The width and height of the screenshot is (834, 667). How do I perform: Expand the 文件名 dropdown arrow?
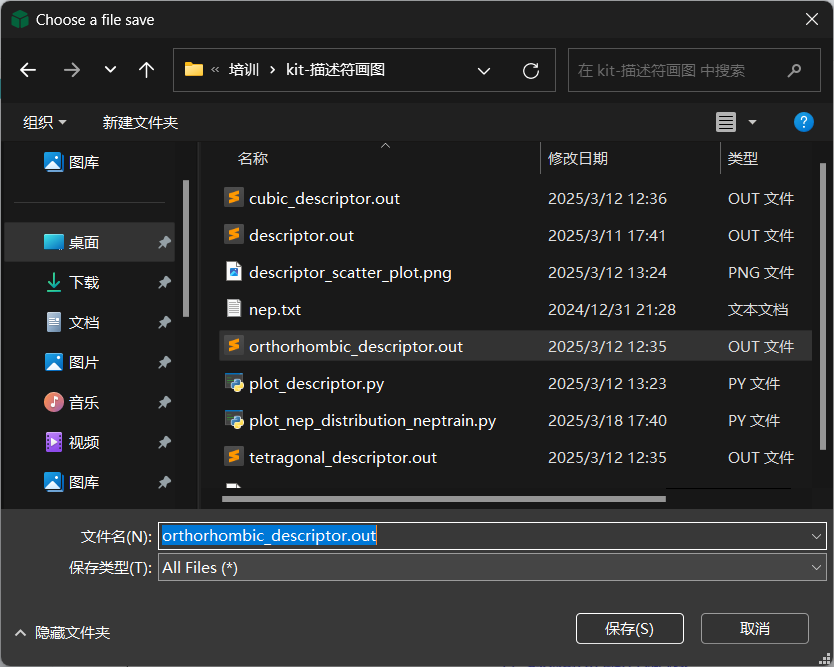pyautogui.click(x=816, y=536)
